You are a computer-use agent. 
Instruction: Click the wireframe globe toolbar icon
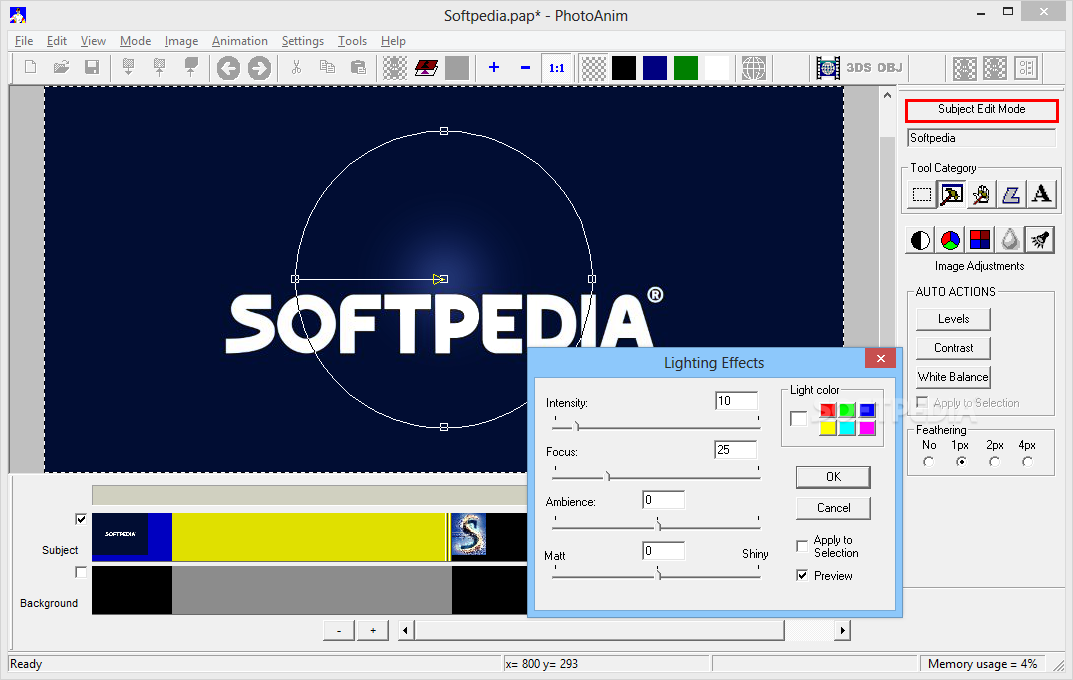pyautogui.click(x=753, y=68)
